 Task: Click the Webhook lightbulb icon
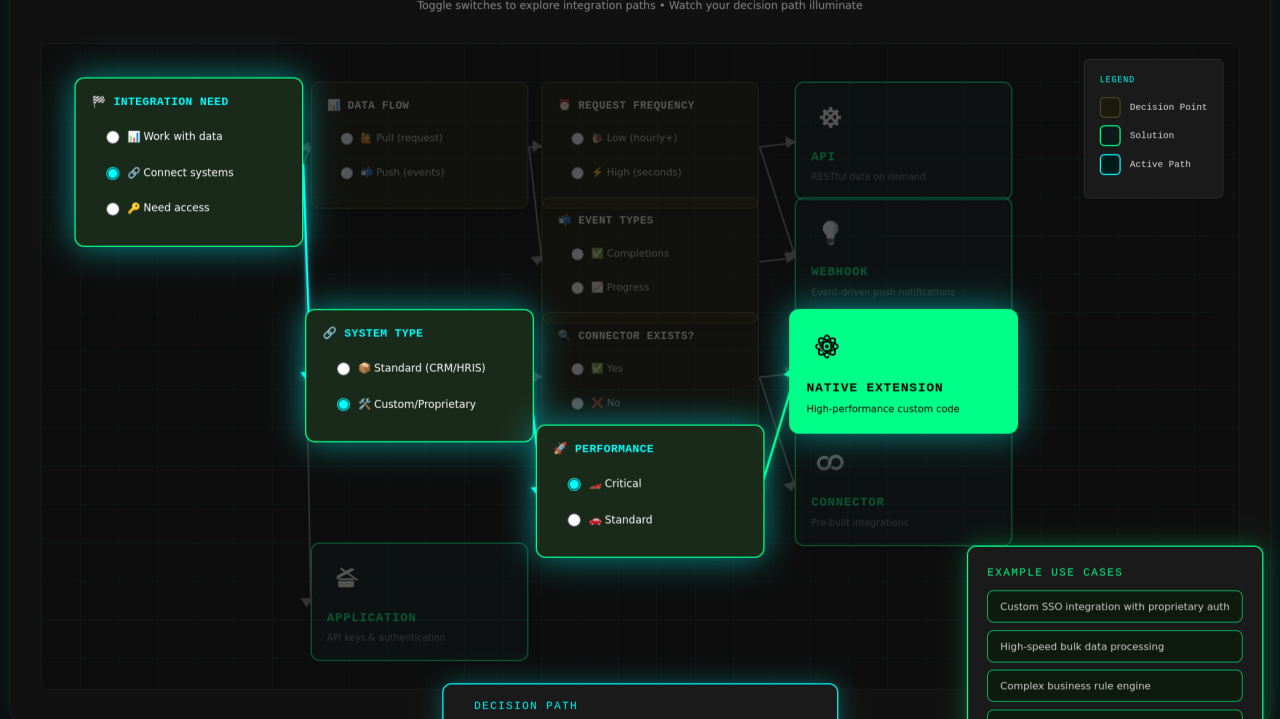[x=830, y=232]
